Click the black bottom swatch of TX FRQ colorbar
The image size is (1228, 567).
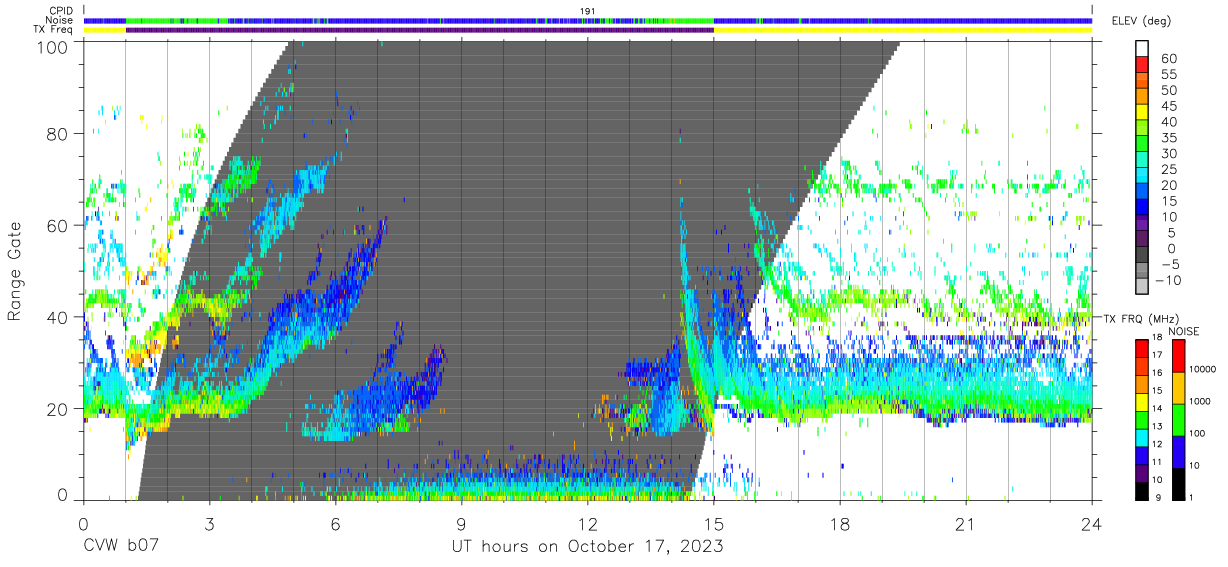pyautogui.click(x=1142, y=489)
